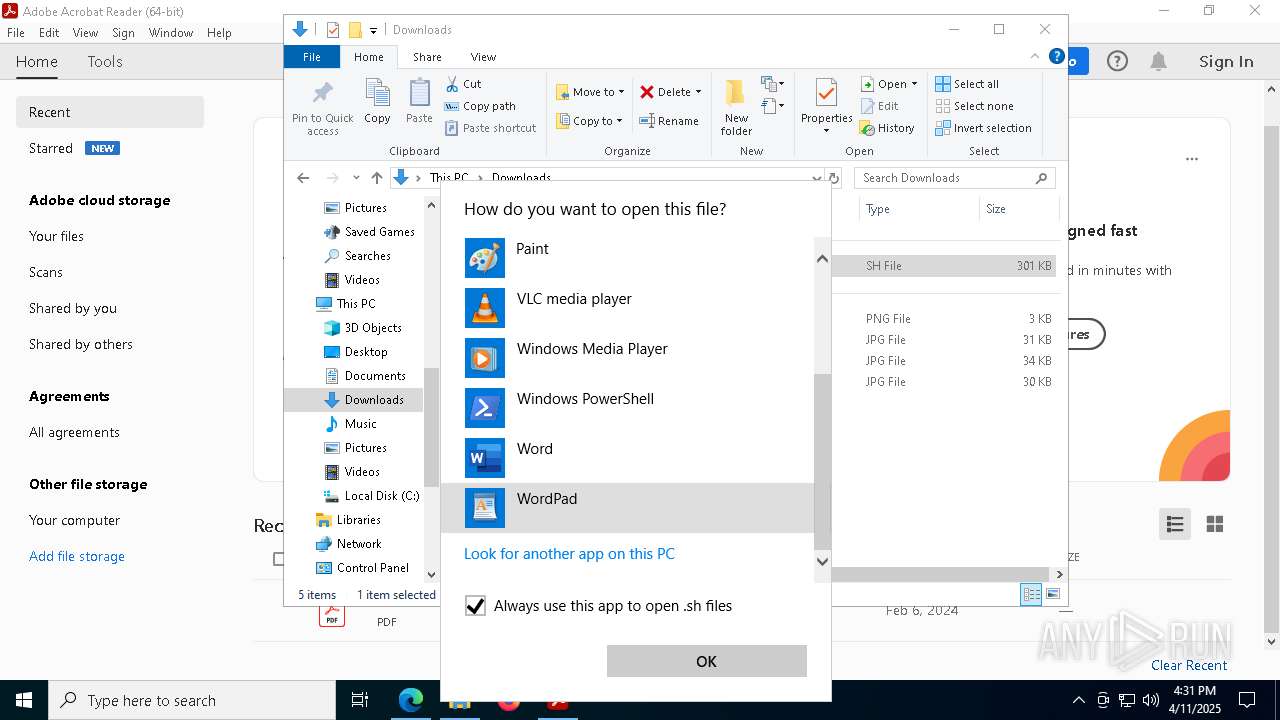Open the Sign menu in Acrobat Reader
Screen dimensions: 1280x720
(123, 32)
